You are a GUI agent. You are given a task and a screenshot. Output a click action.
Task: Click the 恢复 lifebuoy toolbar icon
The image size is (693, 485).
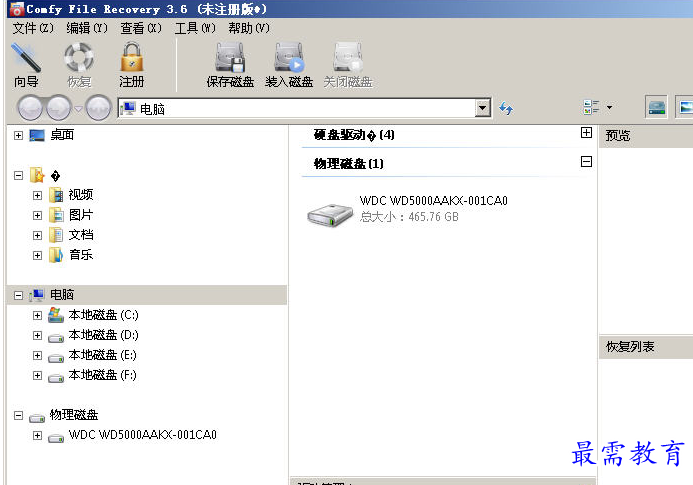(x=79, y=57)
